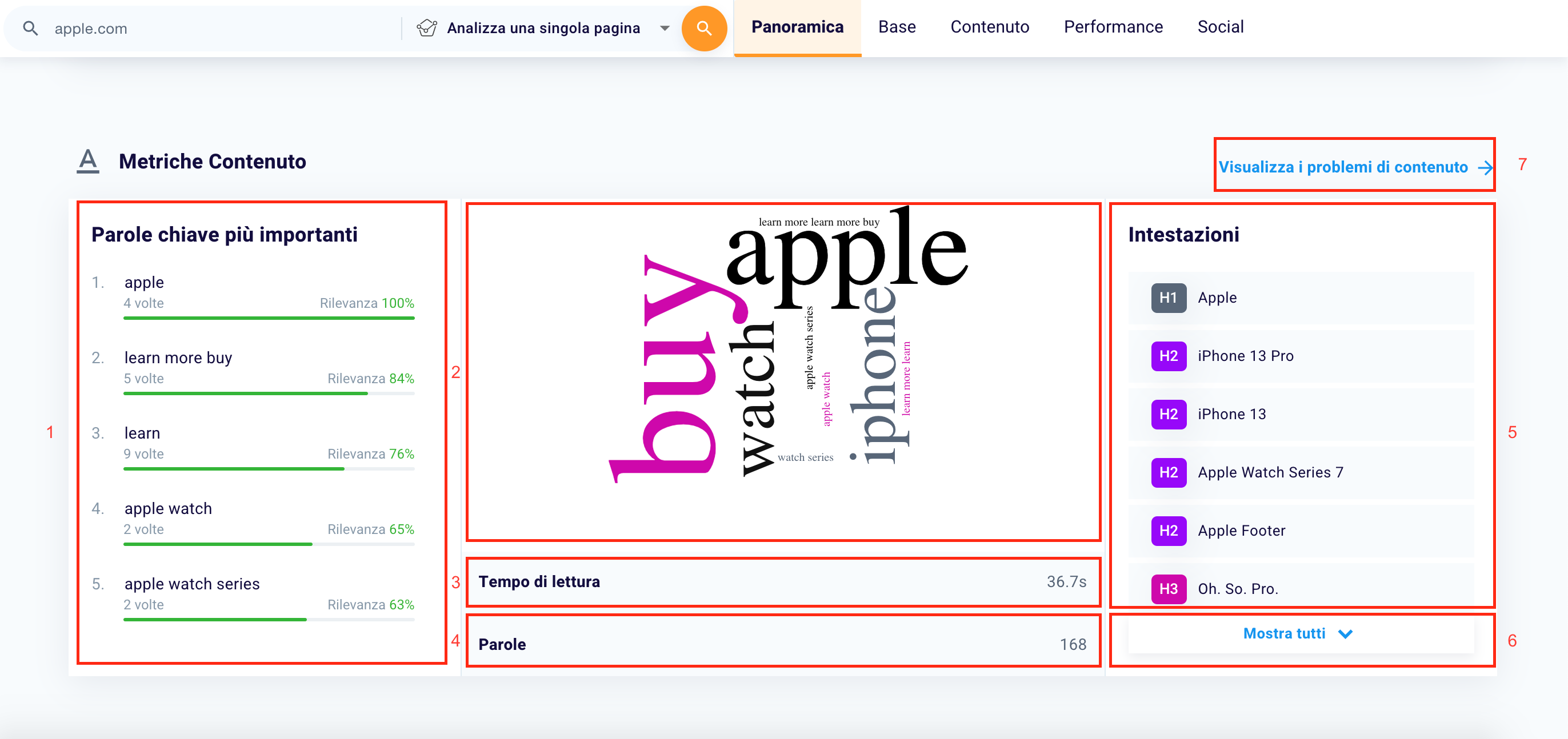The width and height of the screenshot is (1568, 739).
Task: Click the Intestazioni panel title
Action: tap(1183, 235)
